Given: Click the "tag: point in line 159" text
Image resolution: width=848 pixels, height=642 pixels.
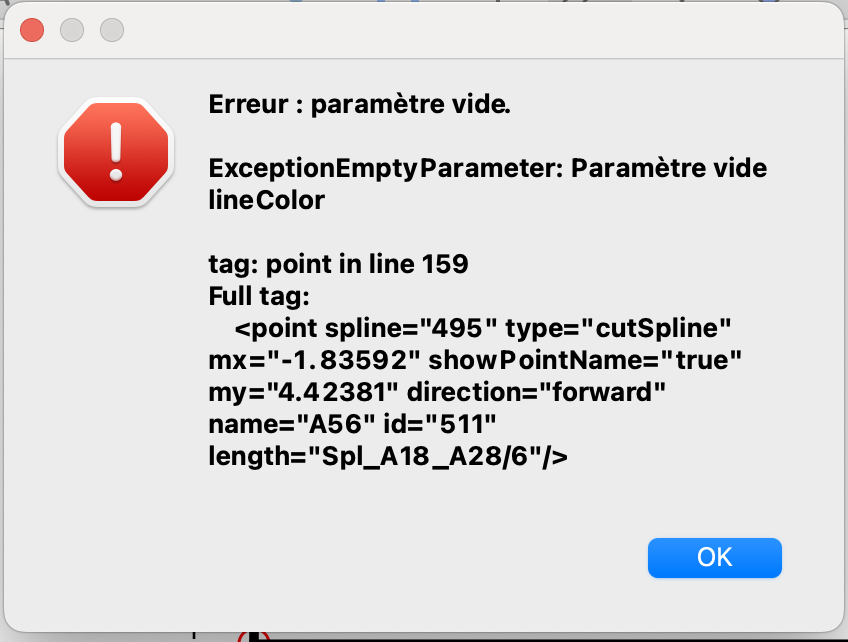Looking at the screenshot, I should click(x=338, y=264).
